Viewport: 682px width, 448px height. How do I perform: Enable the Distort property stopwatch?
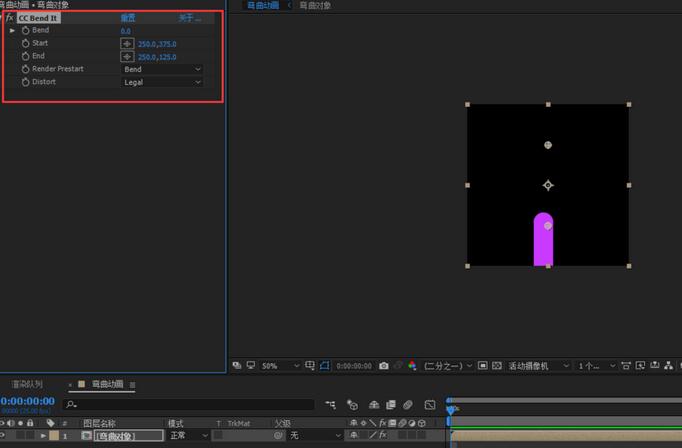coord(26,82)
